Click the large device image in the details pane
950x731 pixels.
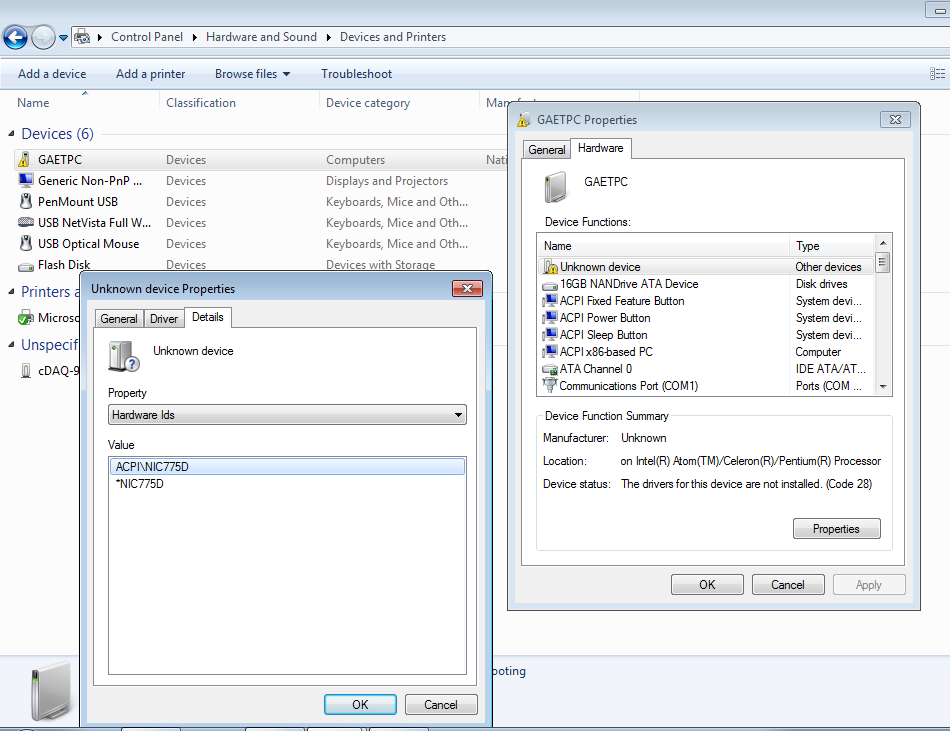coord(51,691)
